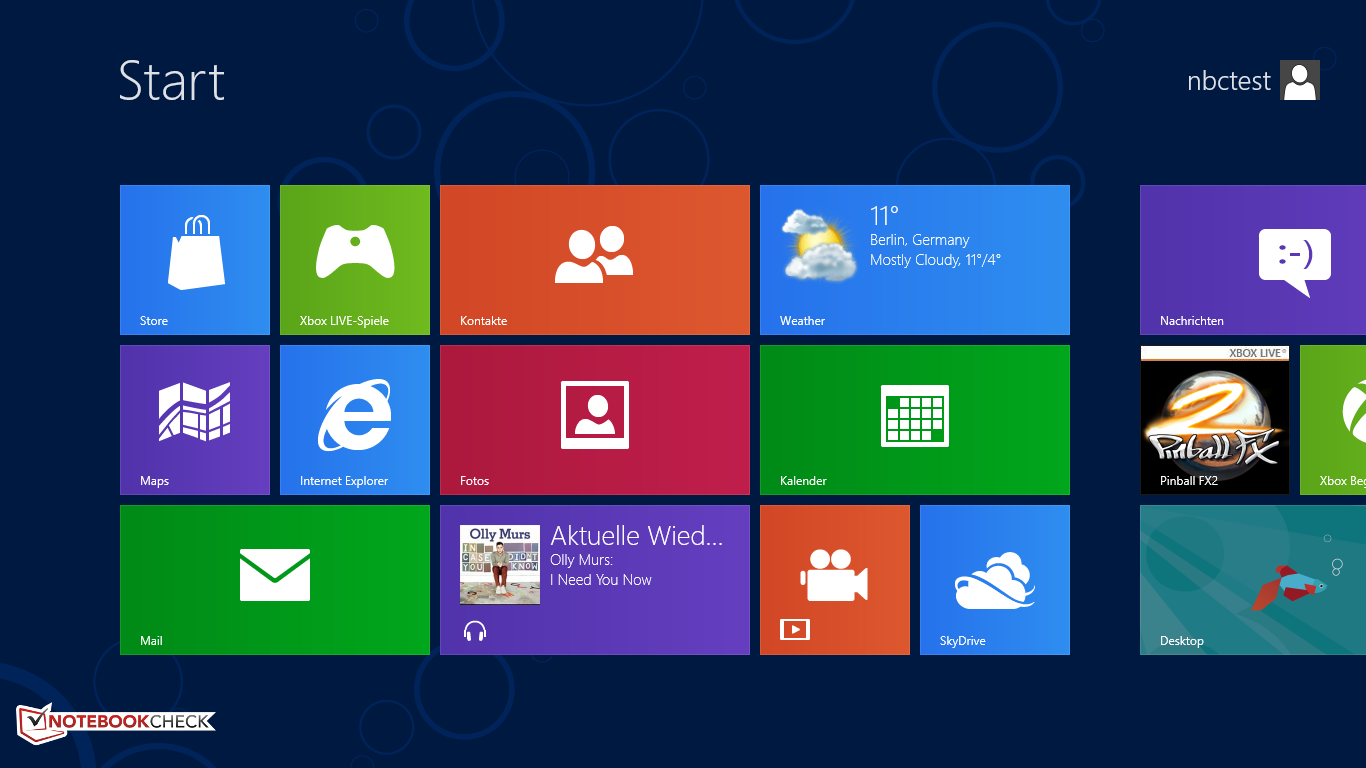
Task: Open the Store shopping bag tile
Action: tap(195, 260)
